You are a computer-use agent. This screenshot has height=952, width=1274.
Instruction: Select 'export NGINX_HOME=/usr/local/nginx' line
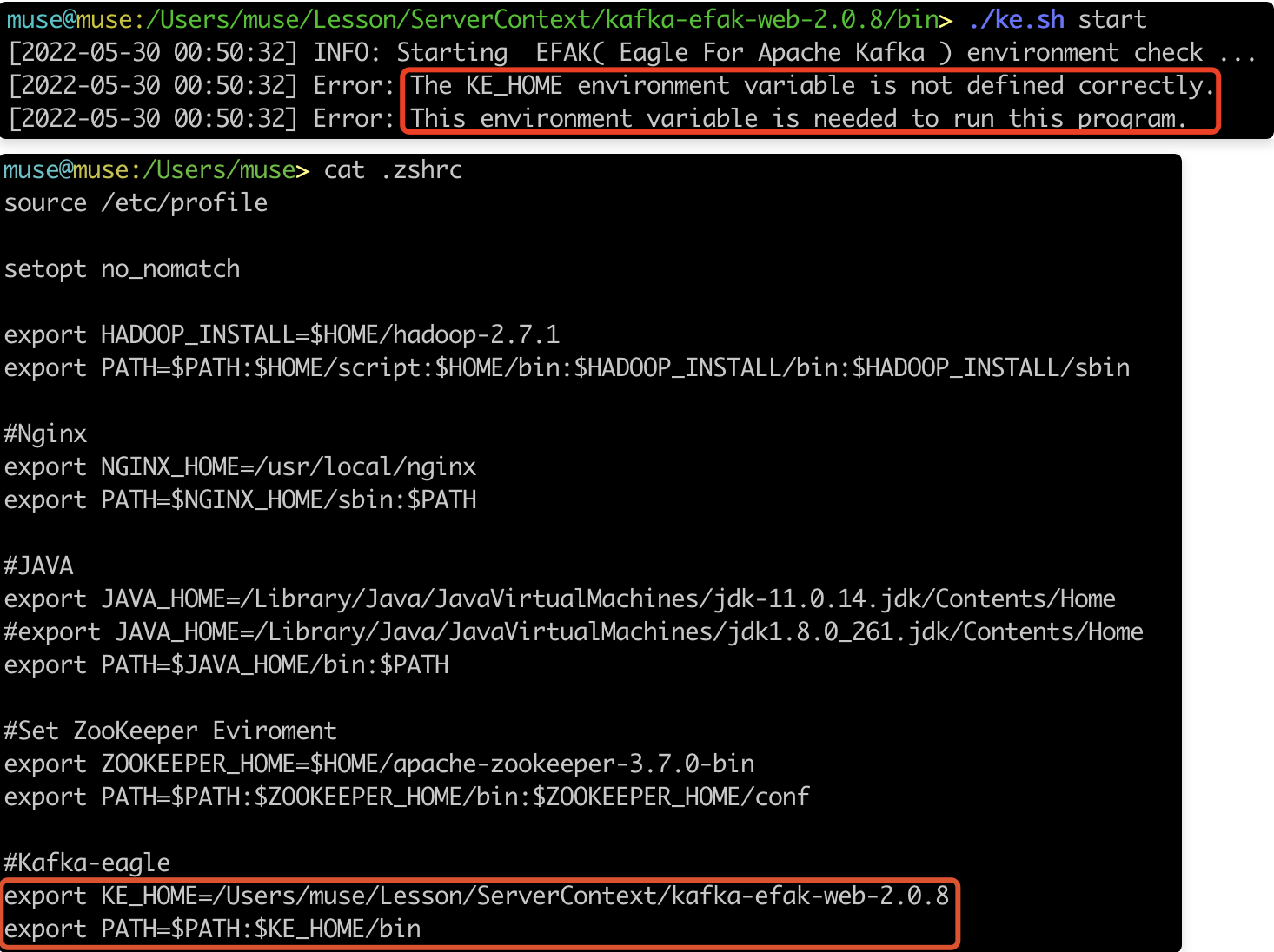pyautogui.click(x=240, y=466)
